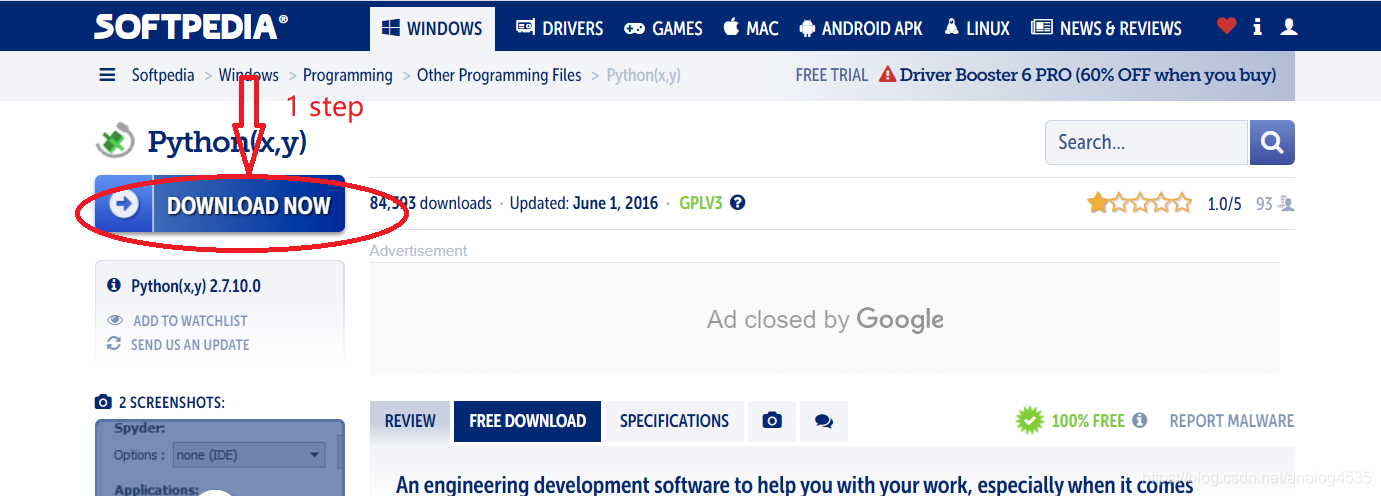Viewport: 1381px width, 496px height.
Task: Click the Python(x,y) app logo icon
Action: [x=115, y=141]
